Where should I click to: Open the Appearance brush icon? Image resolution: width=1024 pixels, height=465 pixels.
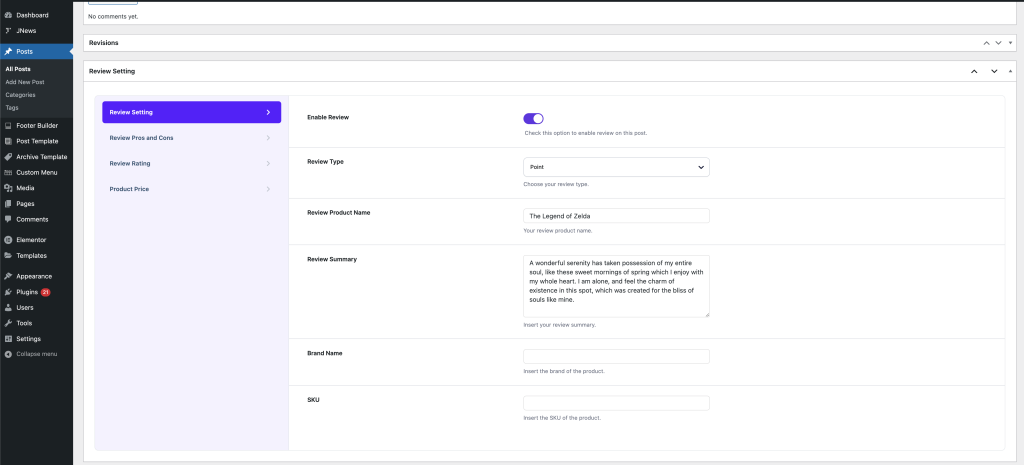pyautogui.click(x=8, y=276)
